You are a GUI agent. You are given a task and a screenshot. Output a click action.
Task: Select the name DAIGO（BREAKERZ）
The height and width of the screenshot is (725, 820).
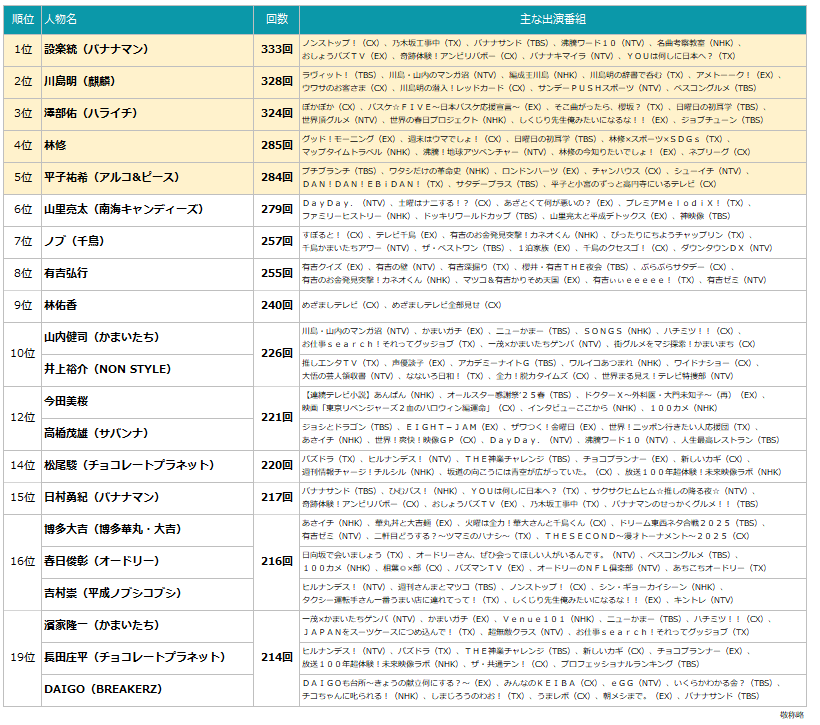click(103, 689)
